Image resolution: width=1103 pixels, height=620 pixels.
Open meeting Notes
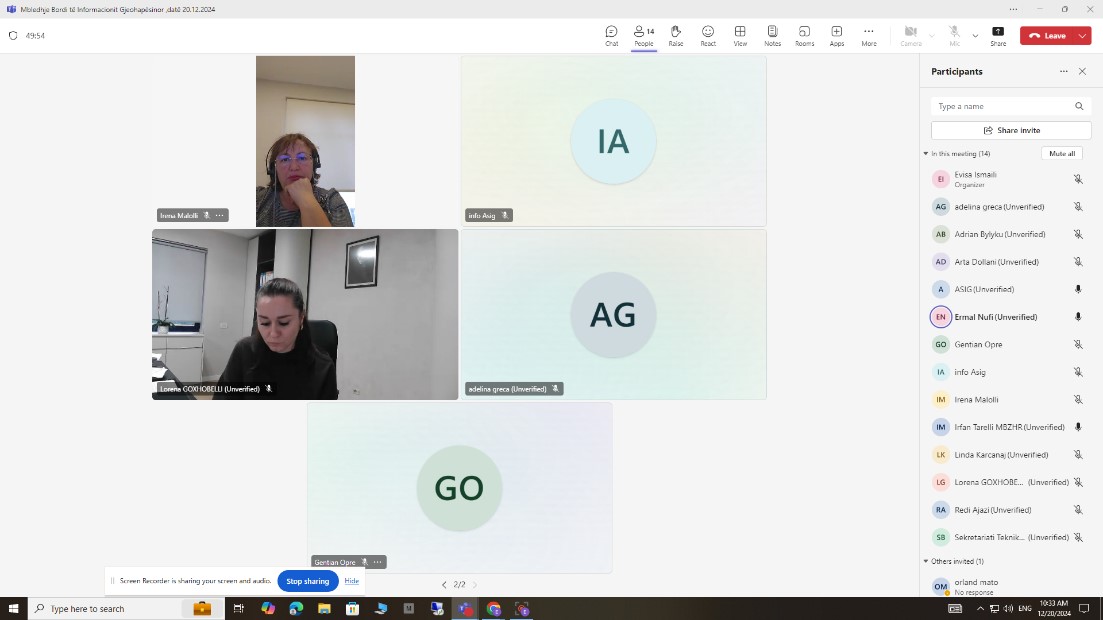click(772, 35)
